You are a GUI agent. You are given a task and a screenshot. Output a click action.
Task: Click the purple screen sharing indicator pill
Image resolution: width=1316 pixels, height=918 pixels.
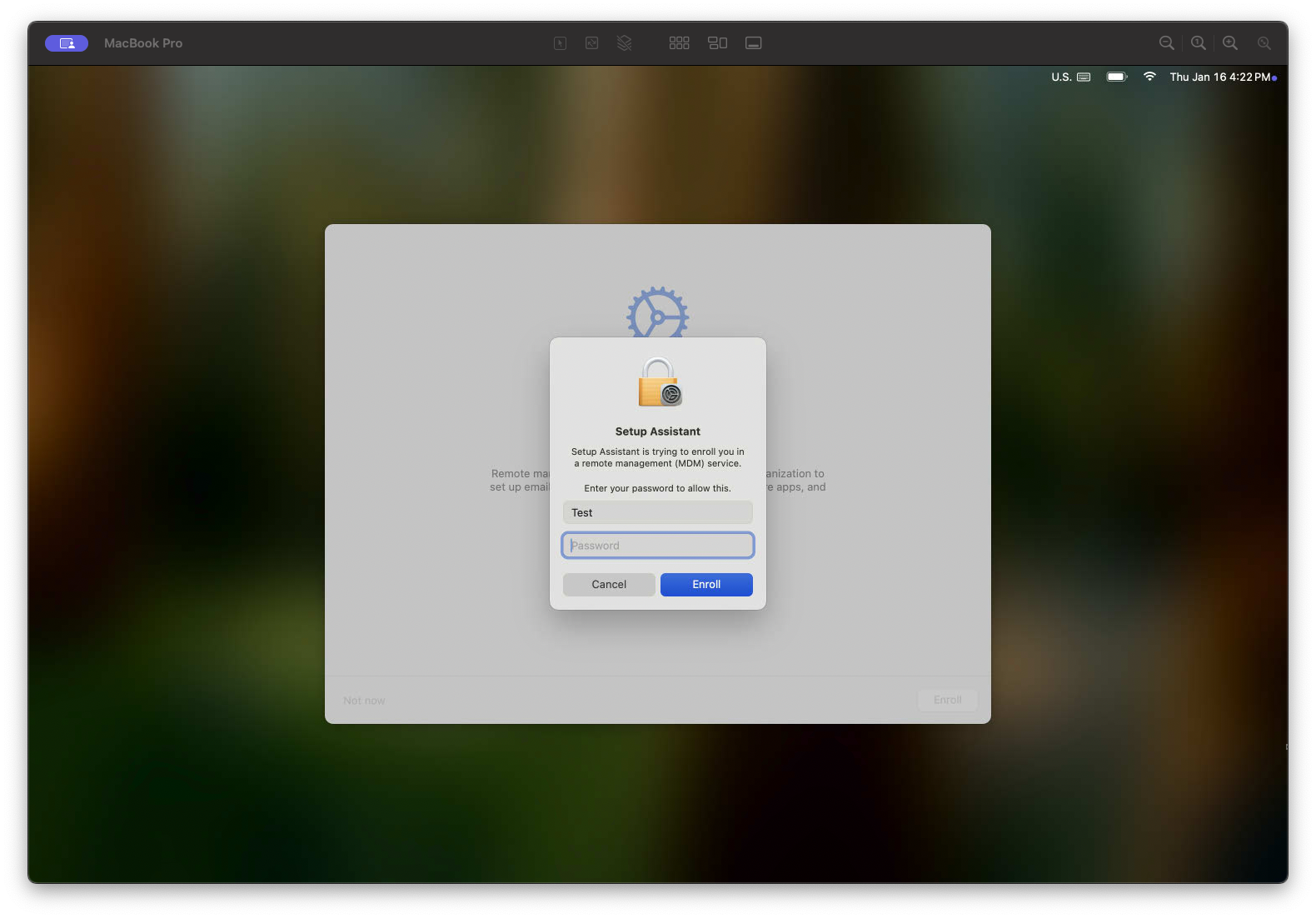coord(67,43)
